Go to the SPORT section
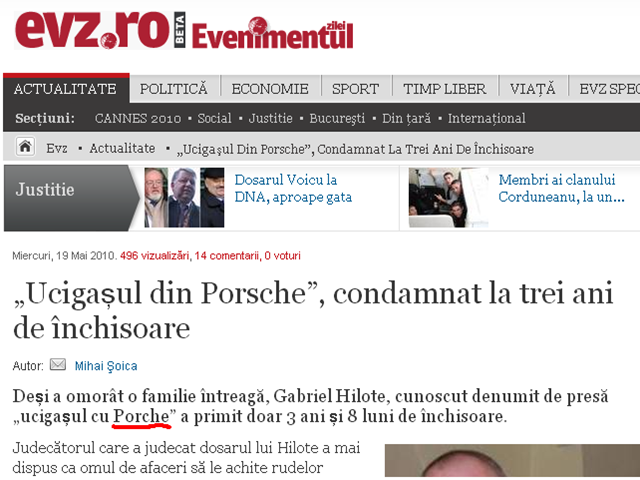 (x=356, y=89)
